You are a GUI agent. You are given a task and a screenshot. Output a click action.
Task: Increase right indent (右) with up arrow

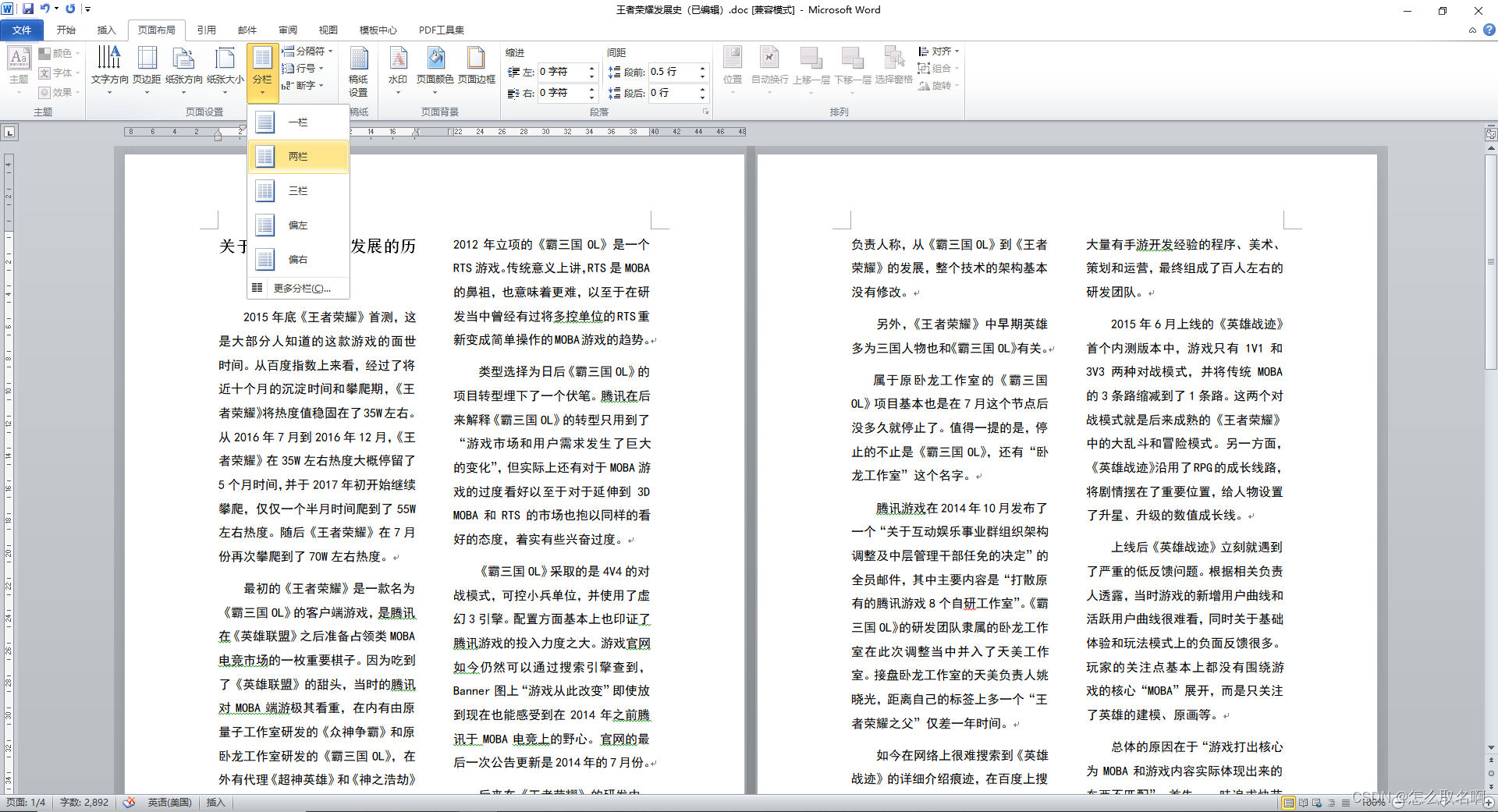click(x=591, y=89)
